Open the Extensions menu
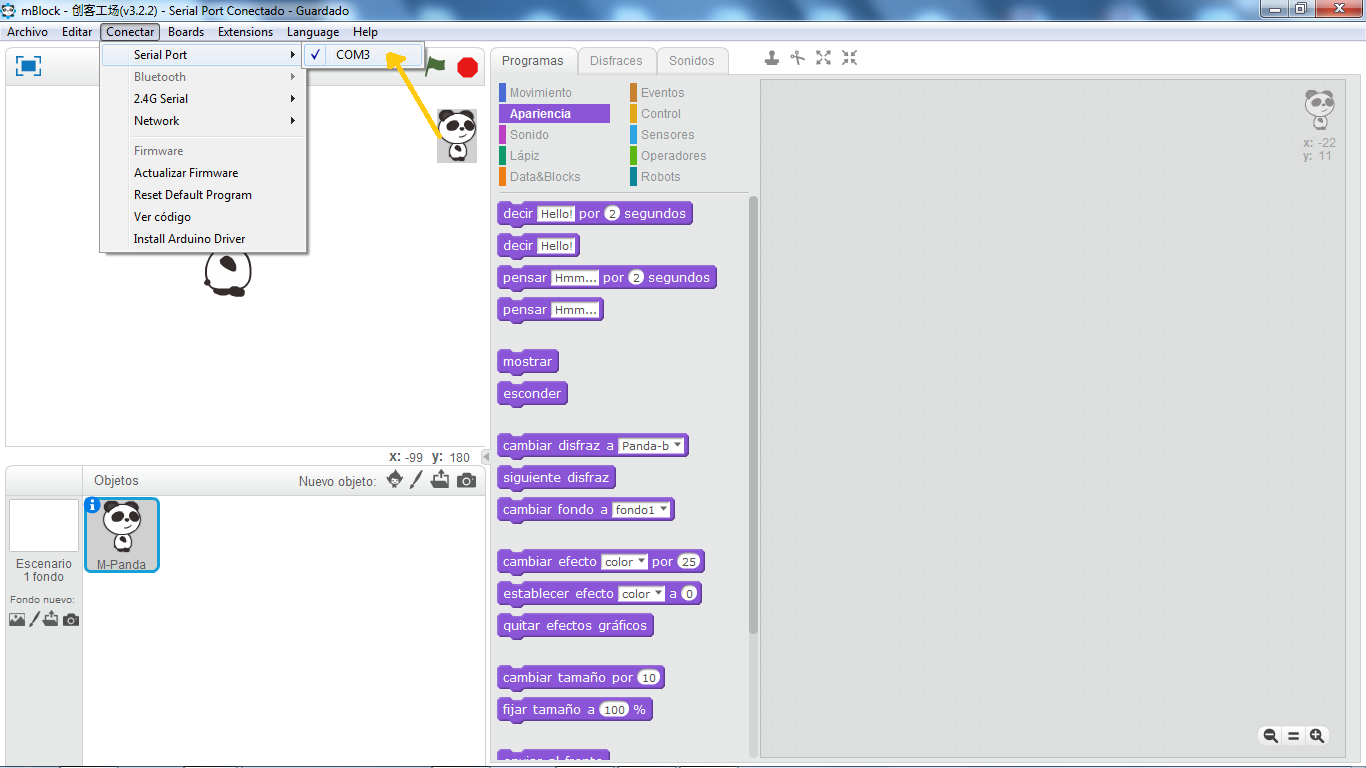This screenshot has width=1366, height=768. (245, 32)
